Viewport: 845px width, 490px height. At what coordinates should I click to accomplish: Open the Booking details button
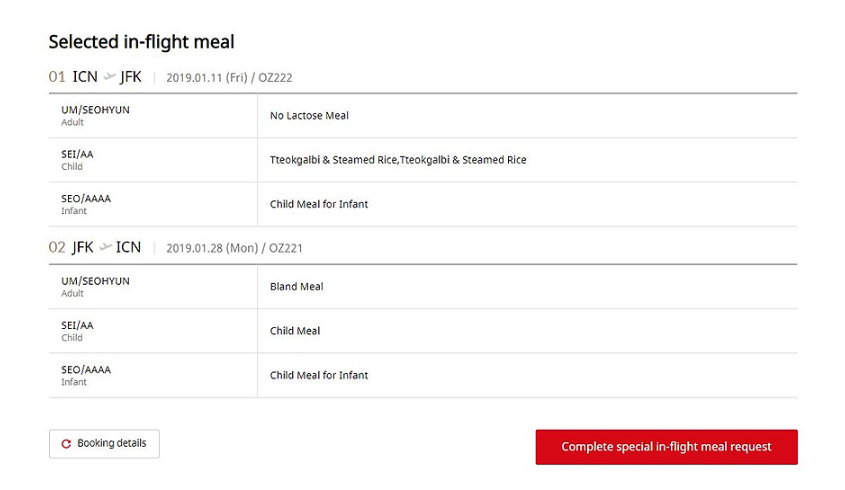pos(104,444)
